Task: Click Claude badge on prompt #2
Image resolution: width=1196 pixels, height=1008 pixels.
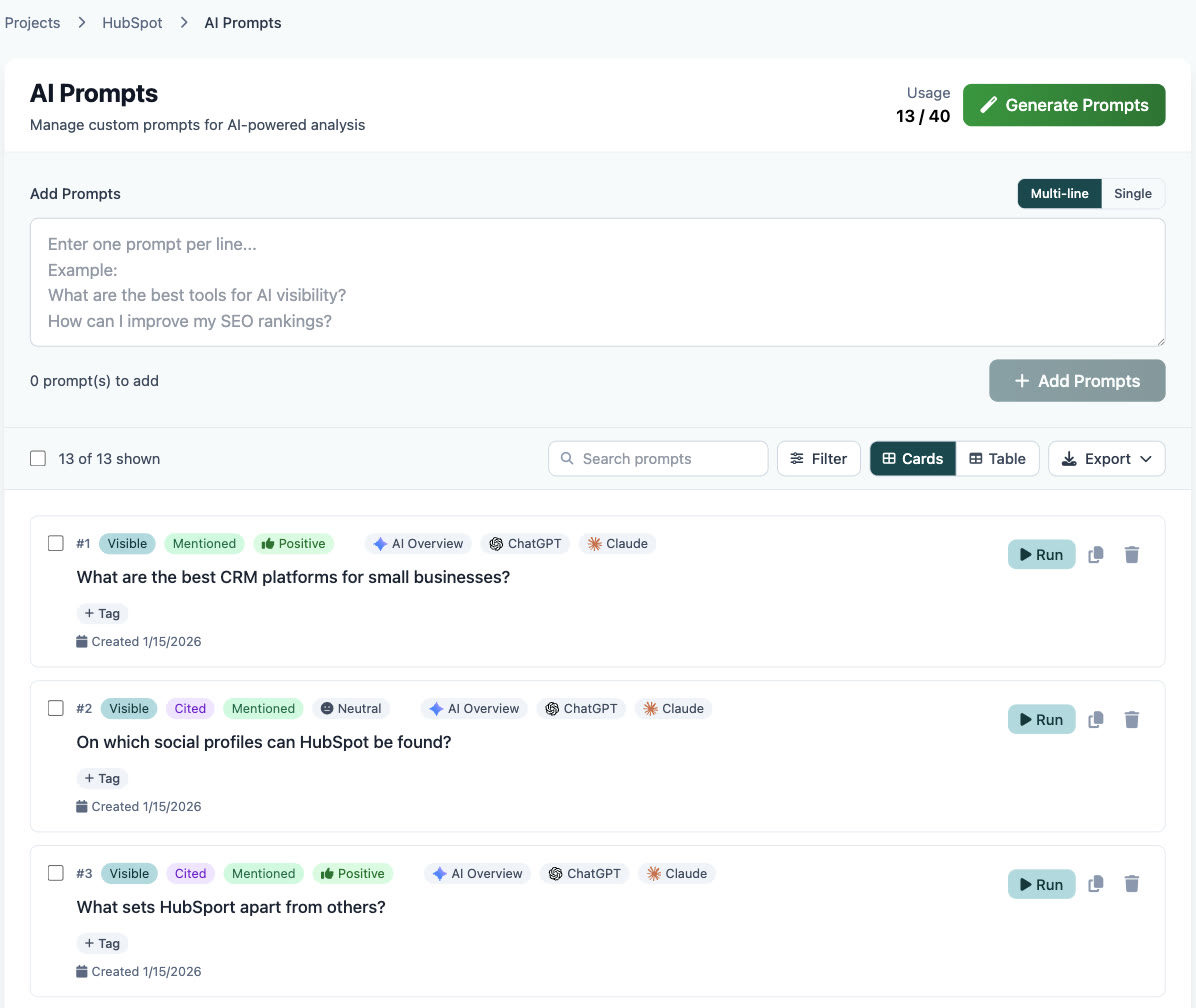Action: [x=673, y=708]
